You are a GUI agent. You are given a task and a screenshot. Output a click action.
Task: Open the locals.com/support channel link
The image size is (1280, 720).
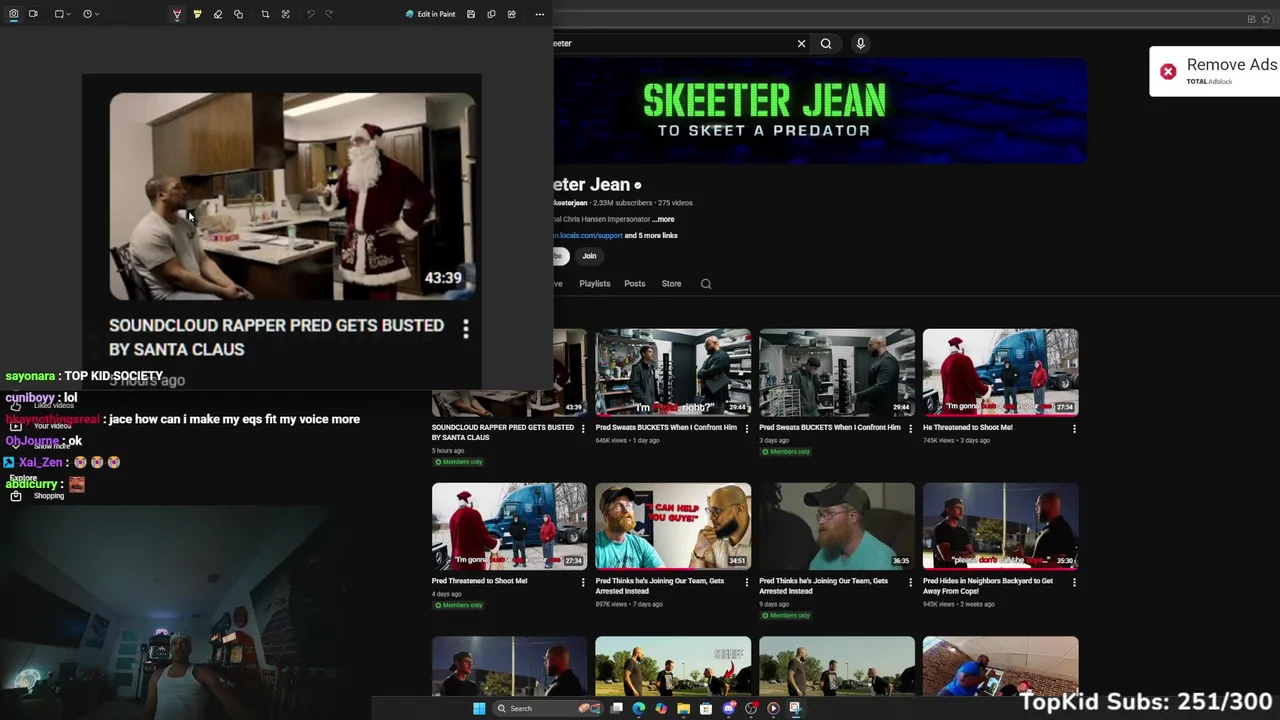tap(589, 235)
